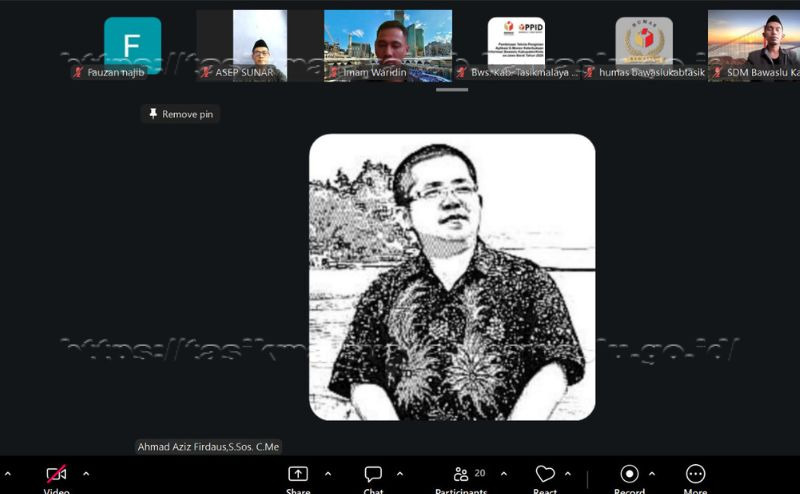This screenshot has height=494, width=800.
Task: Expand the Record options chevron
Action: (x=652, y=474)
